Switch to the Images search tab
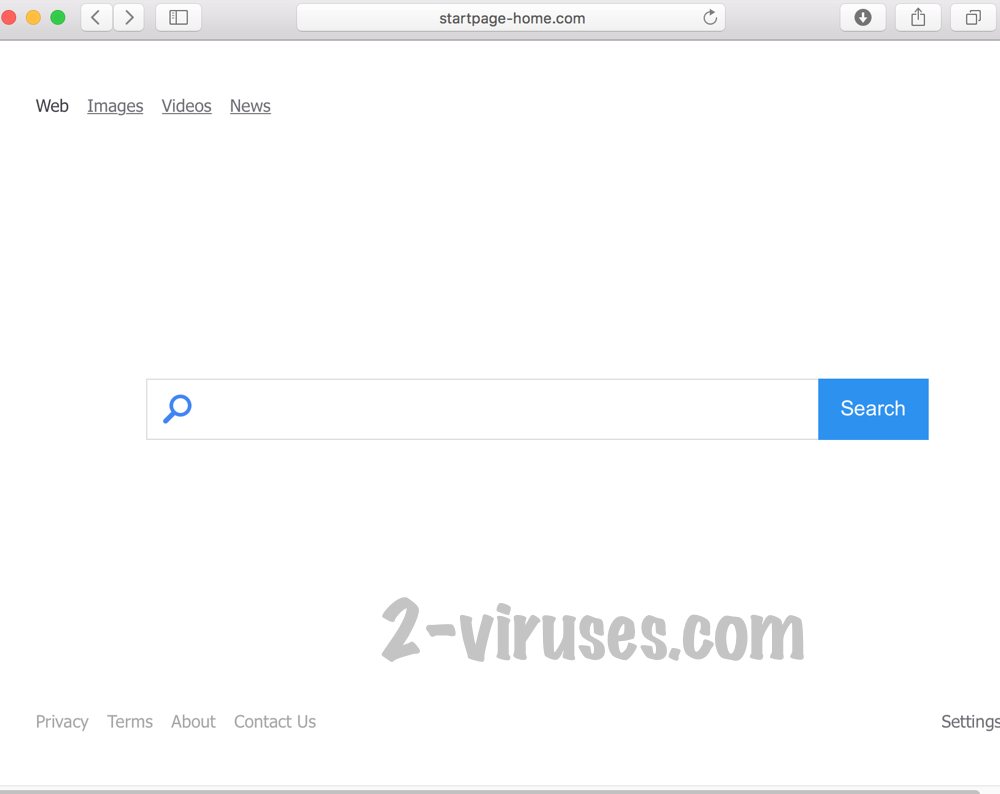This screenshot has height=794, width=1000. coord(115,106)
